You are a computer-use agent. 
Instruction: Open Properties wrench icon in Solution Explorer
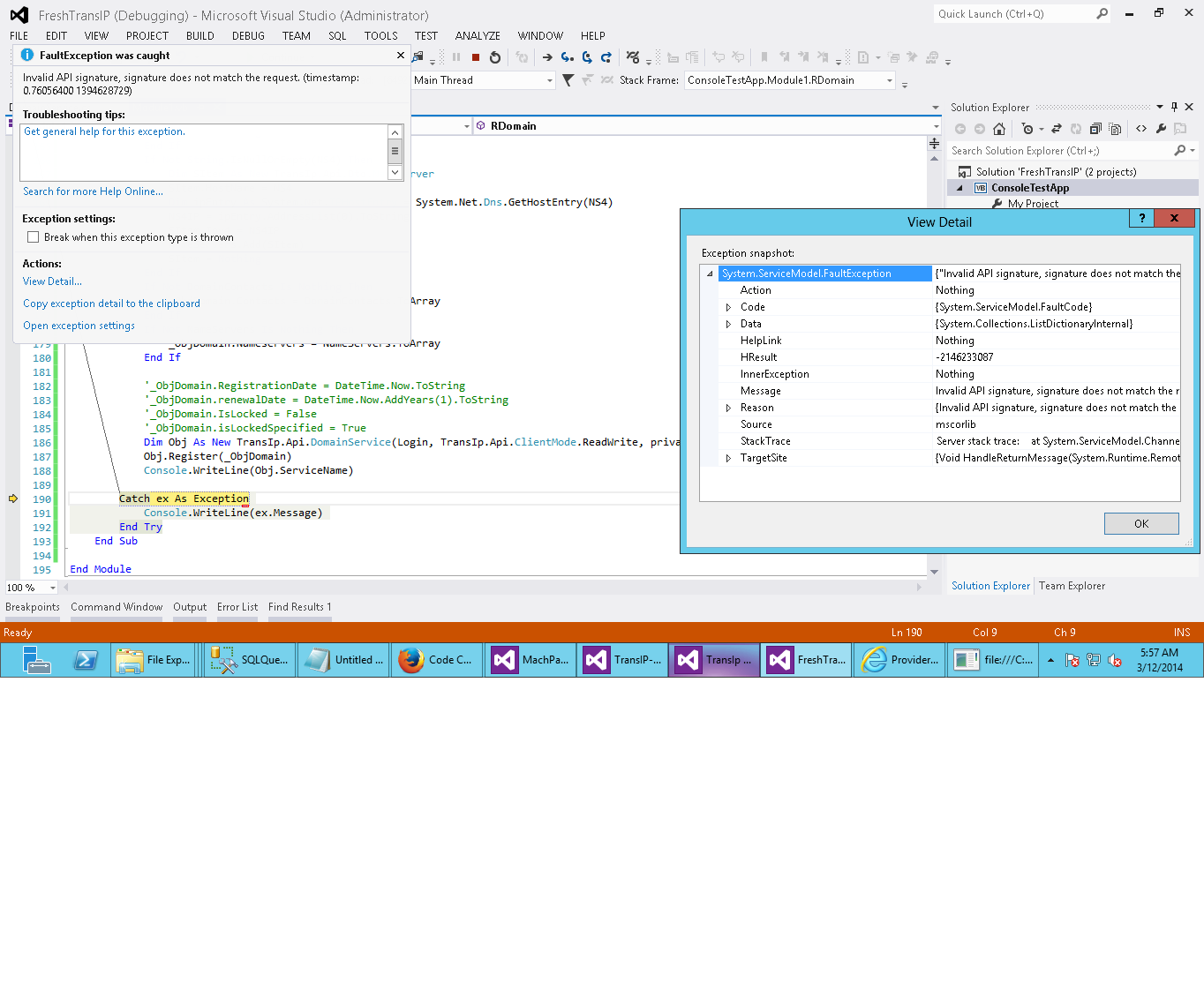click(1161, 129)
